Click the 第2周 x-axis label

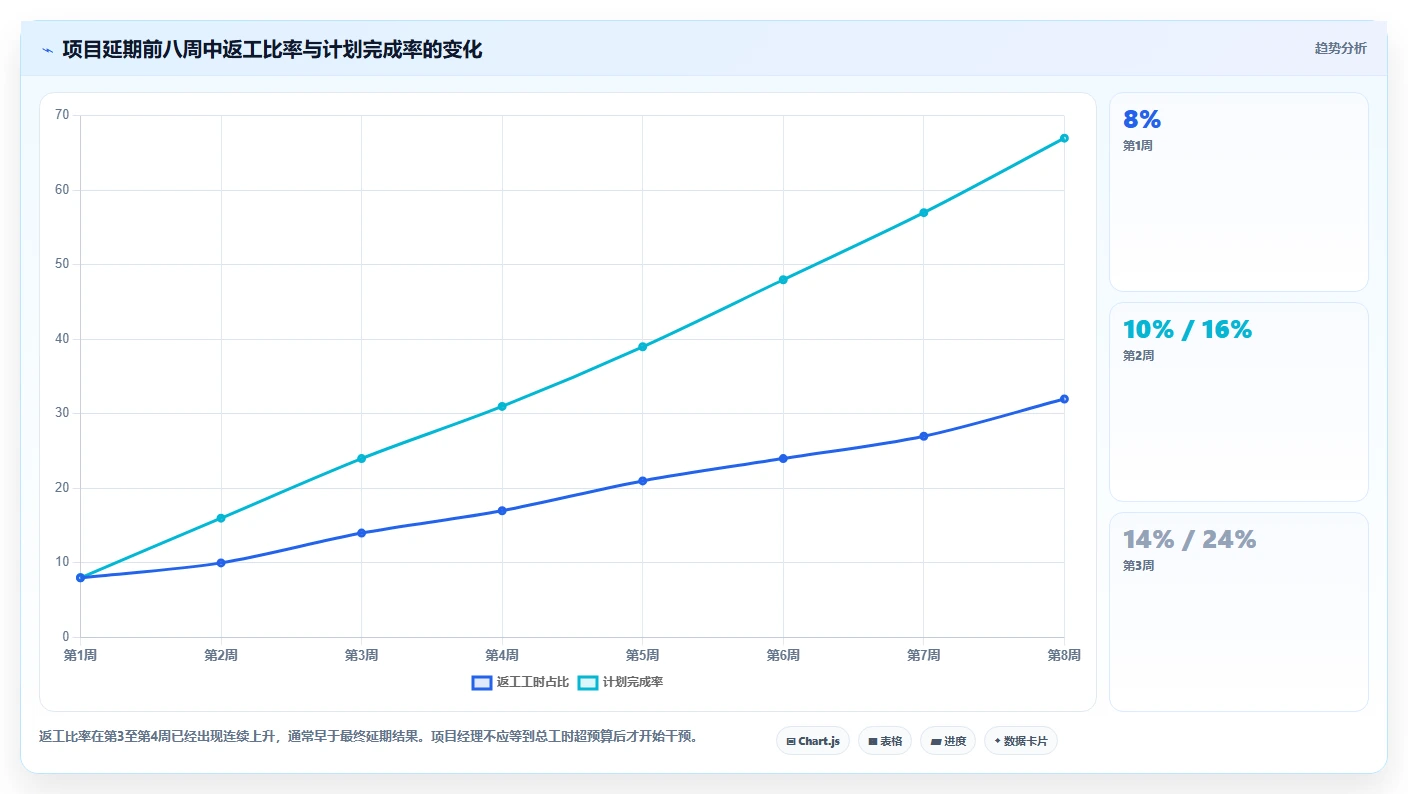point(221,655)
